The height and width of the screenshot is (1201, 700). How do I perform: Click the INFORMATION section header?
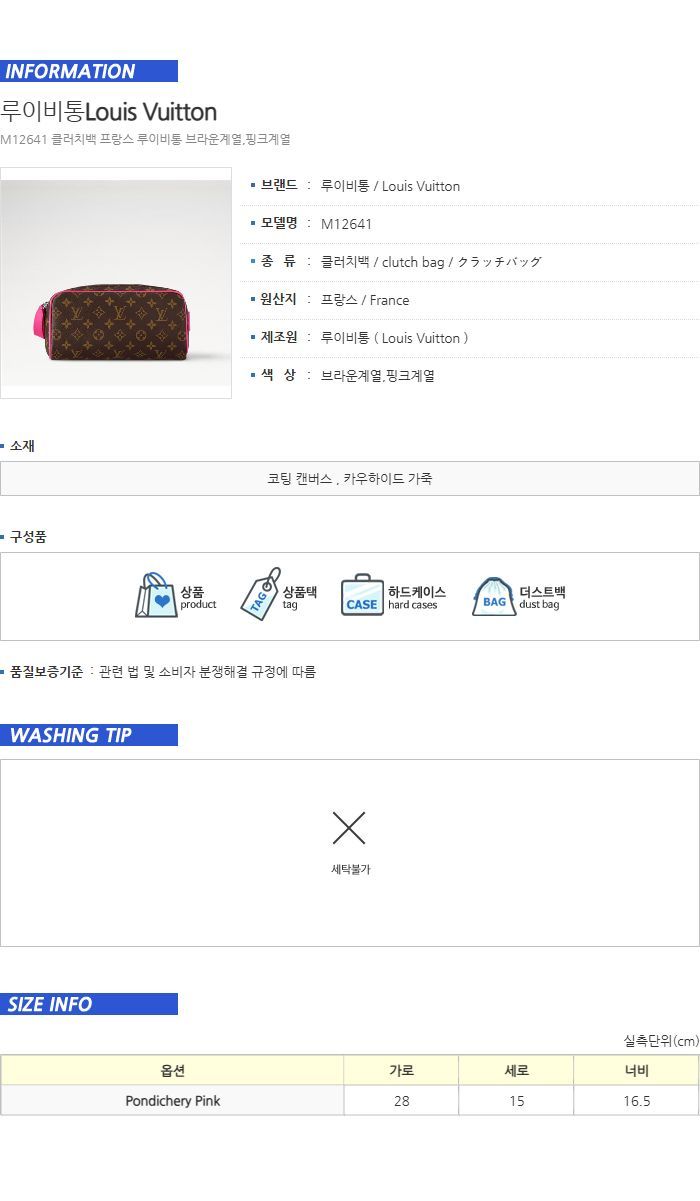click(x=89, y=71)
